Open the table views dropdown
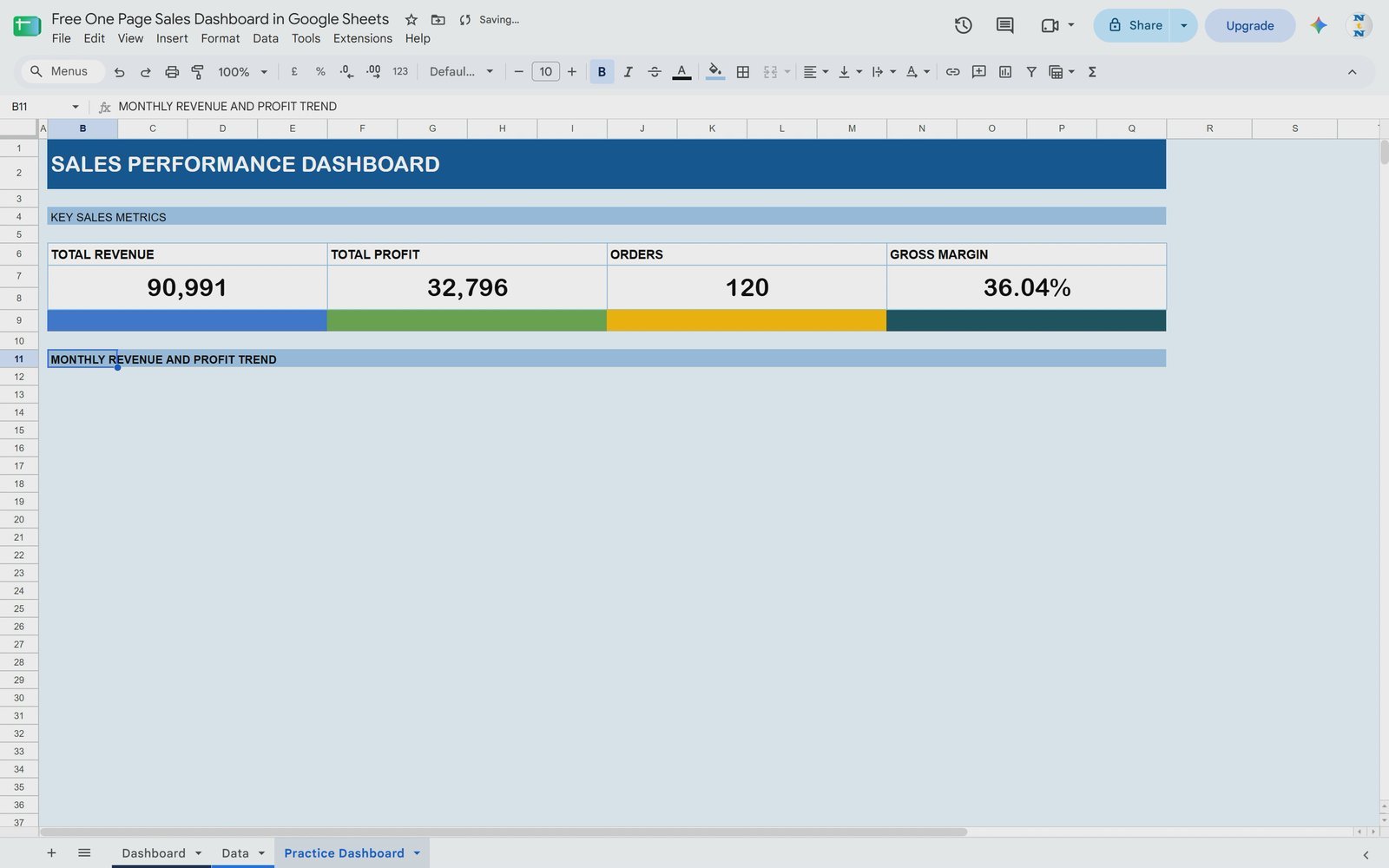 [x=1062, y=72]
